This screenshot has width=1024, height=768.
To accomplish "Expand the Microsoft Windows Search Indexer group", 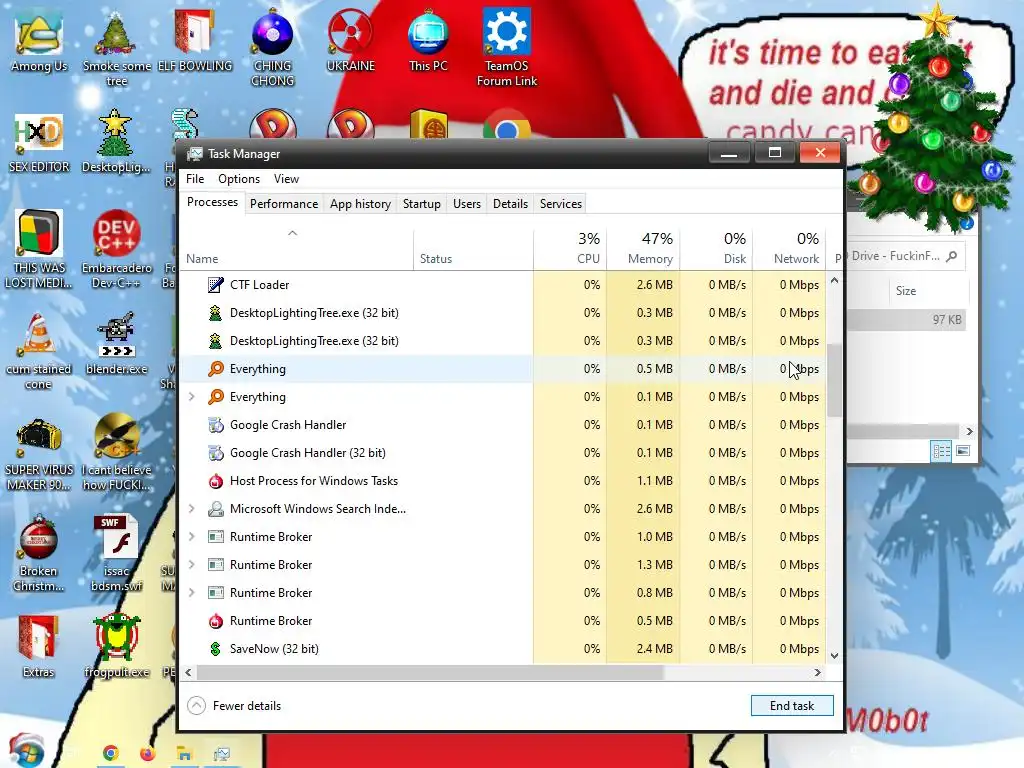I will (x=191, y=509).
